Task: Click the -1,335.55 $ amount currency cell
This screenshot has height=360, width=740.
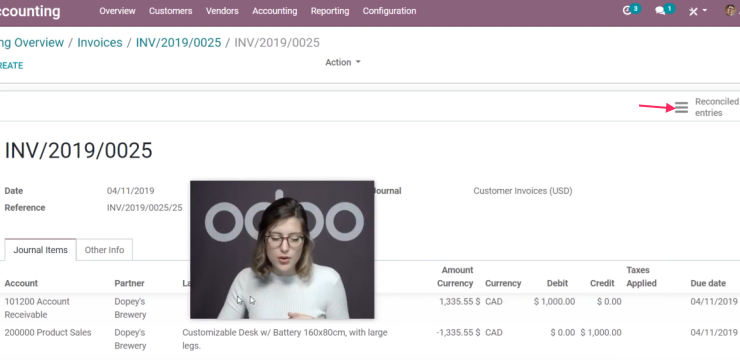Action: click(x=458, y=333)
